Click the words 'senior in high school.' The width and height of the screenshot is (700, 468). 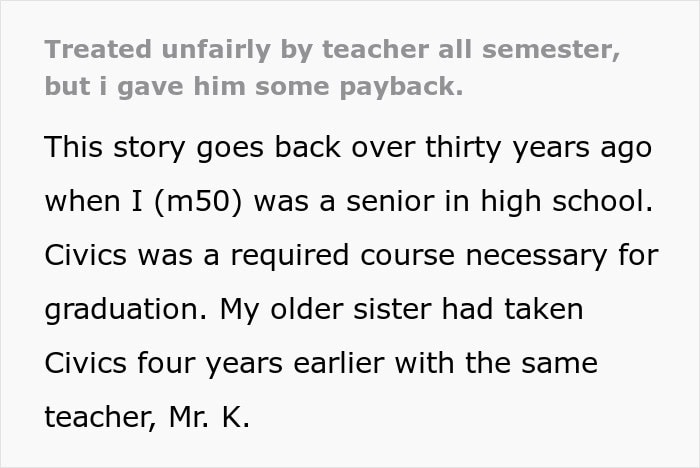(500, 201)
